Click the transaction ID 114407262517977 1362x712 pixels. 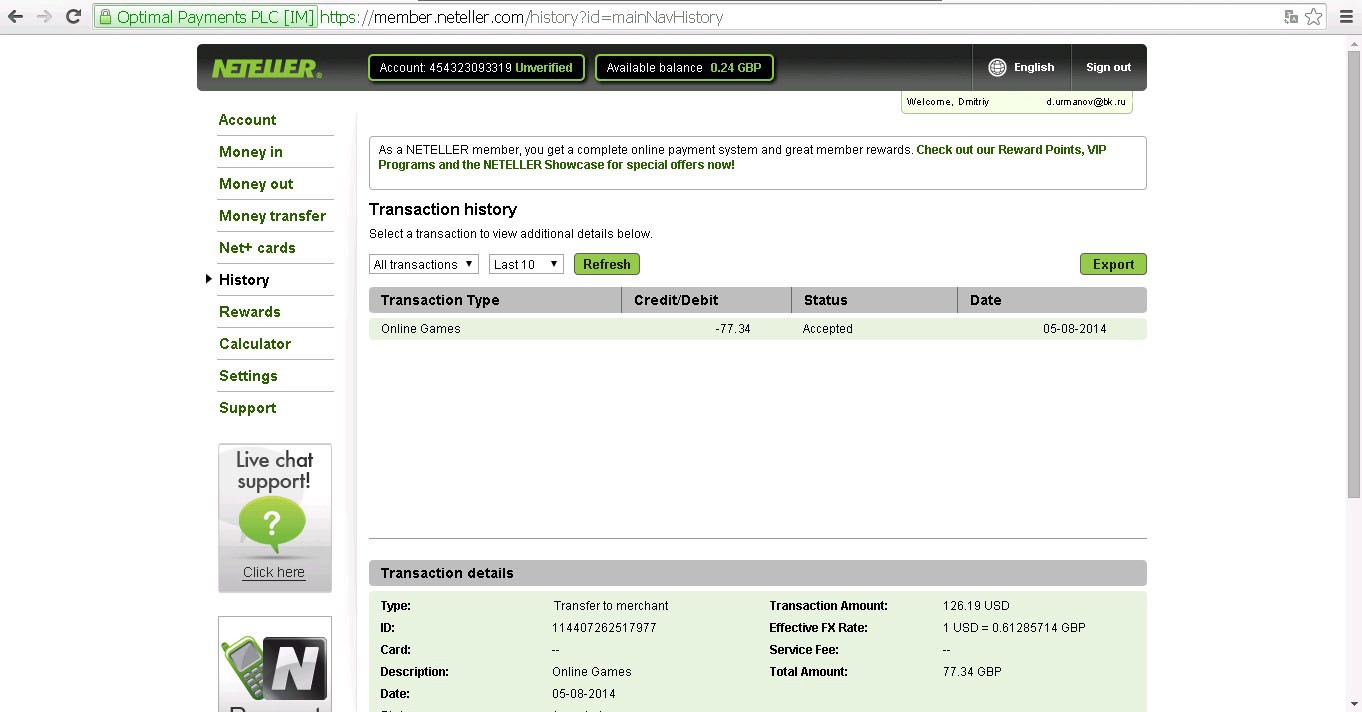604,628
